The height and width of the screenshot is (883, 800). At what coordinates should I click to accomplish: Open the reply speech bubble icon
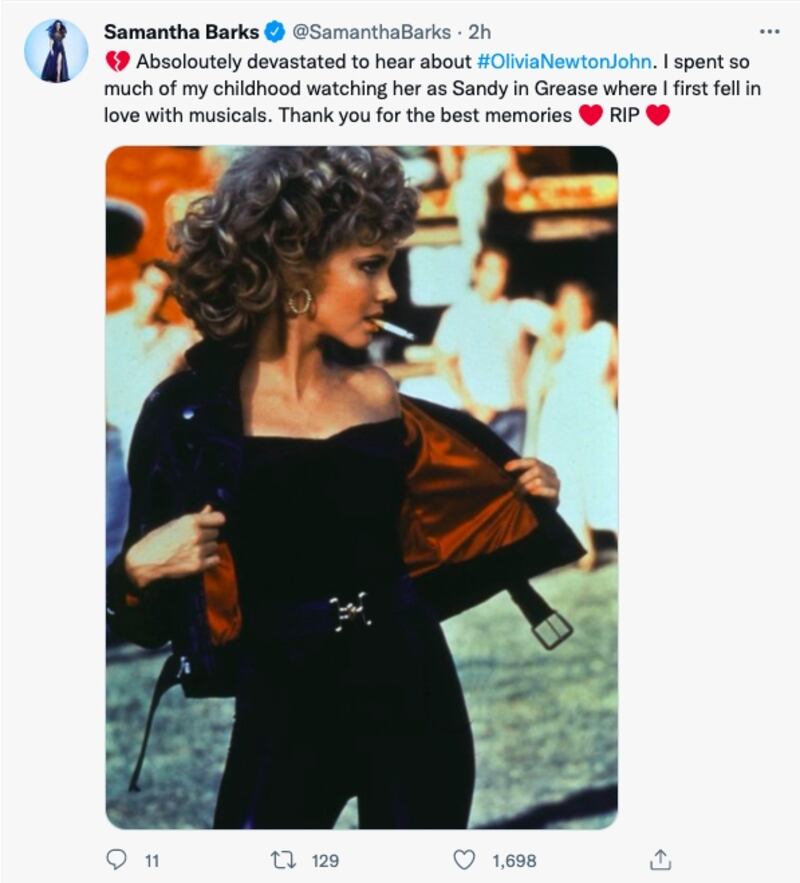tap(117, 860)
